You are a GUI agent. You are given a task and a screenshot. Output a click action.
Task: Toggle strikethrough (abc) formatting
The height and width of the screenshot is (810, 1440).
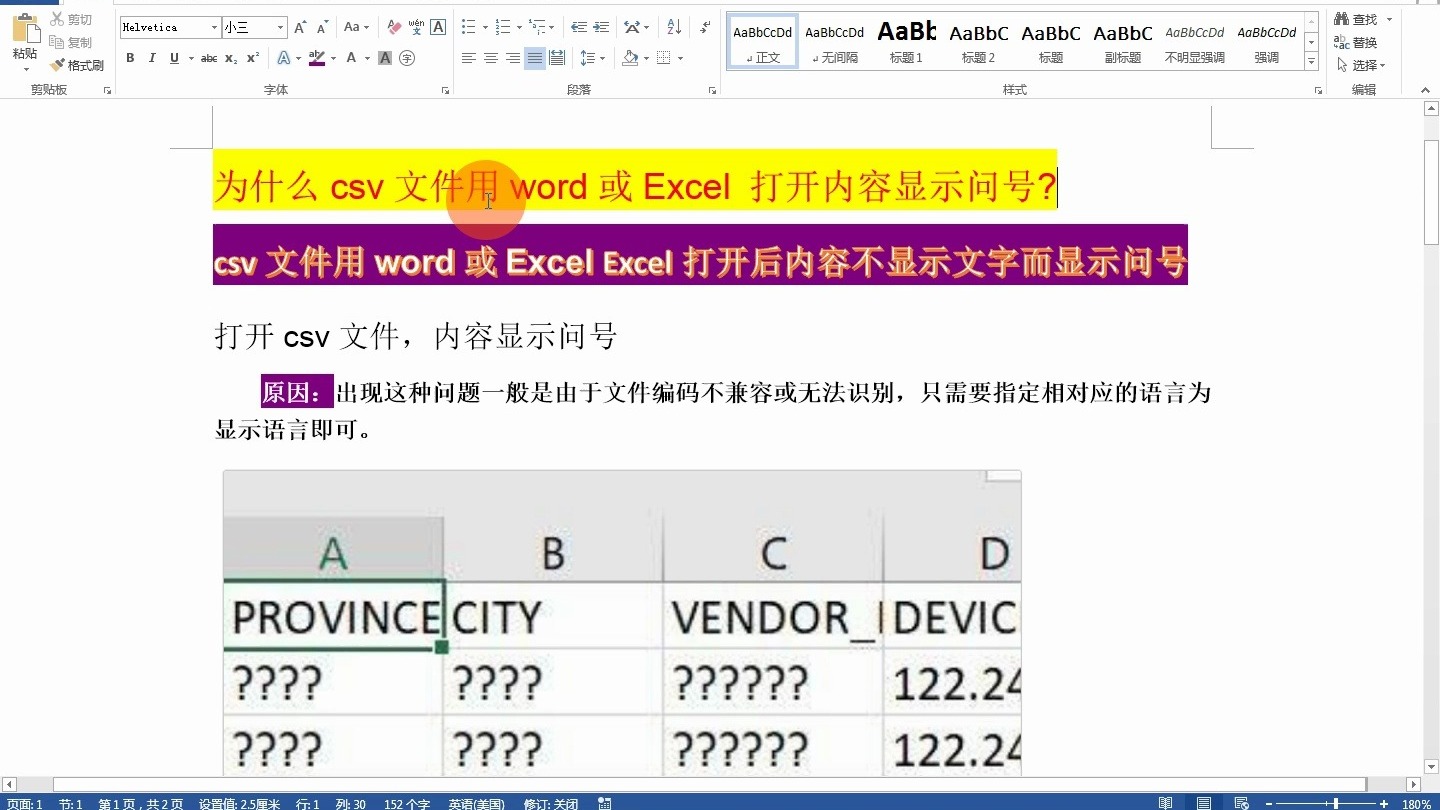click(209, 58)
